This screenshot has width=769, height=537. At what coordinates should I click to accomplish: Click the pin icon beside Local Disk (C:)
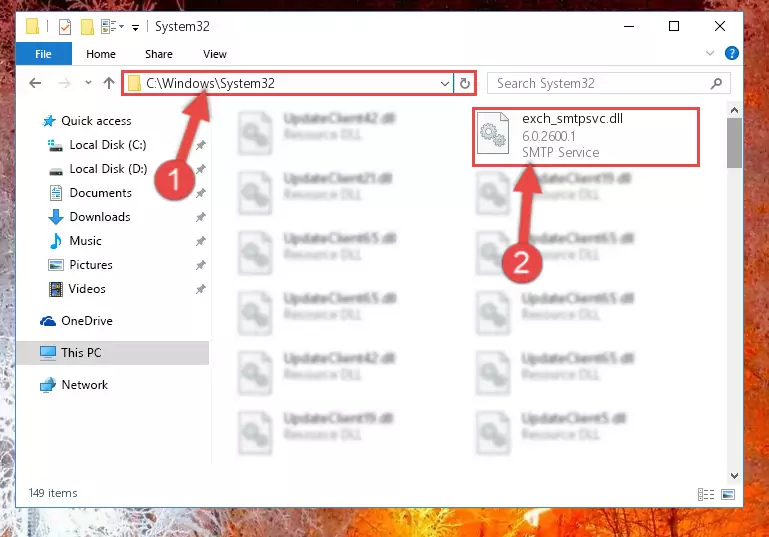pos(201,145)
